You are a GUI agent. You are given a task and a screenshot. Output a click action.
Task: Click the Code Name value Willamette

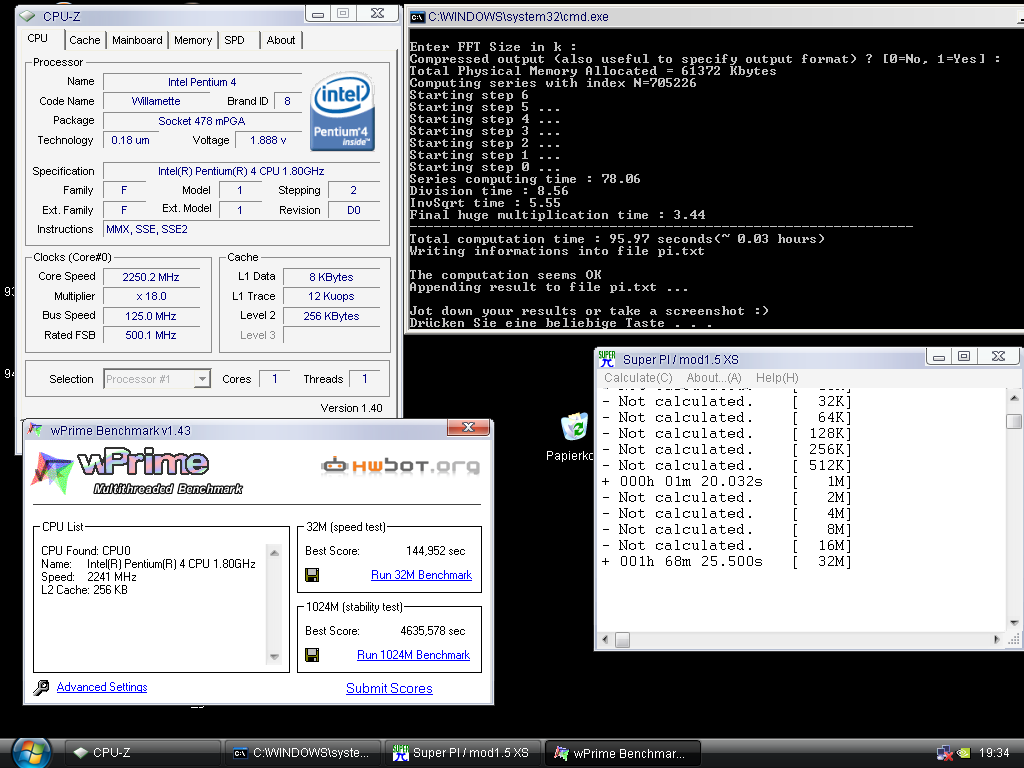pyautogui.click(x=155, y=101)
